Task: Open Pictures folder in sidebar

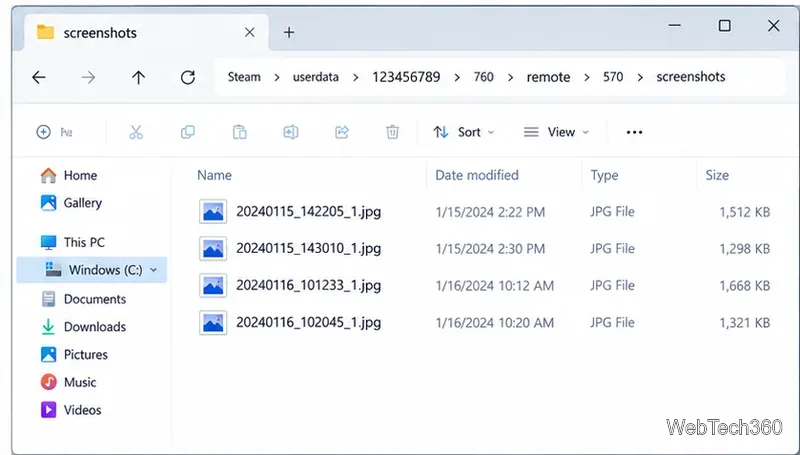Action: (74, 355)
